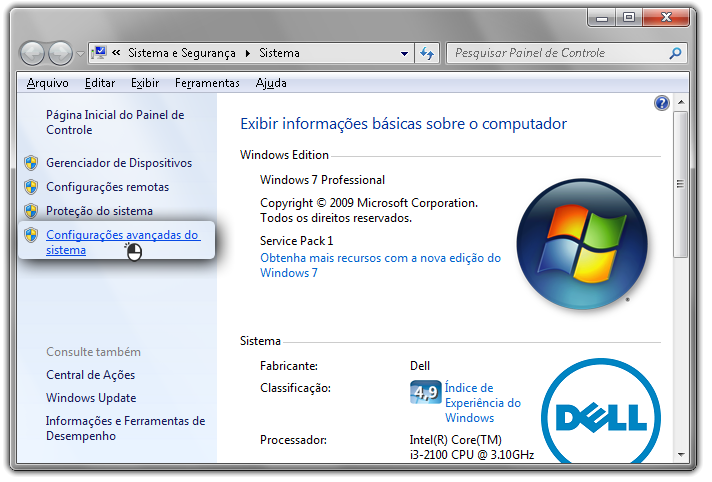Click the 'Dell' manufacturer value

click(x=420, y=366)
